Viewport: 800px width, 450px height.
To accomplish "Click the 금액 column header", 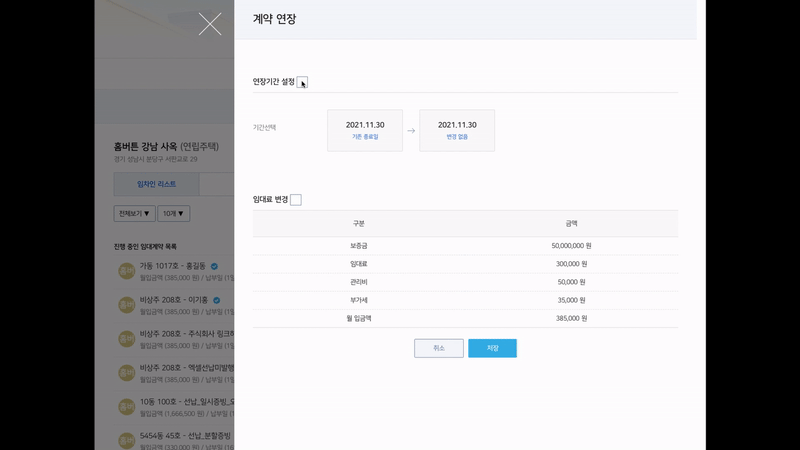I will tap(571, 223).
